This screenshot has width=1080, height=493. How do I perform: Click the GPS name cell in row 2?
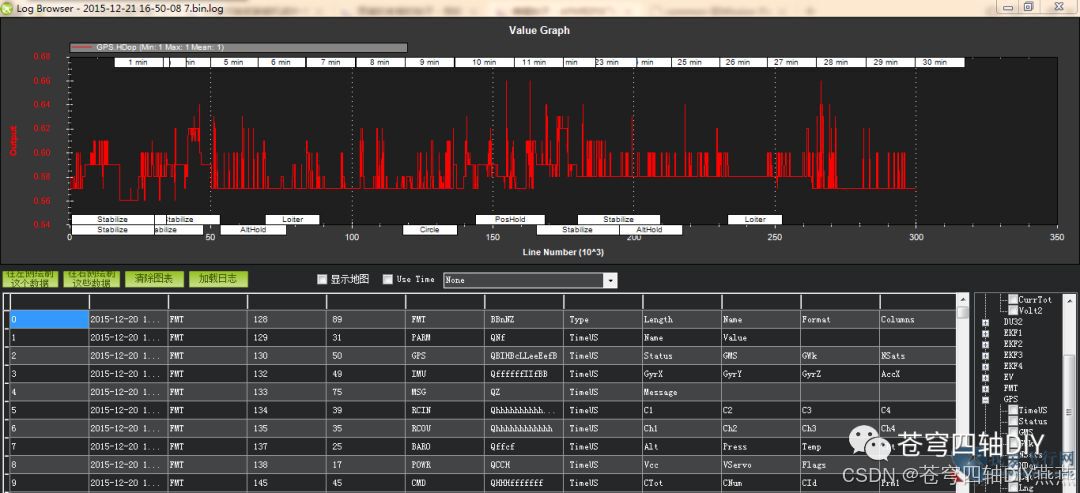click(445, 356)
